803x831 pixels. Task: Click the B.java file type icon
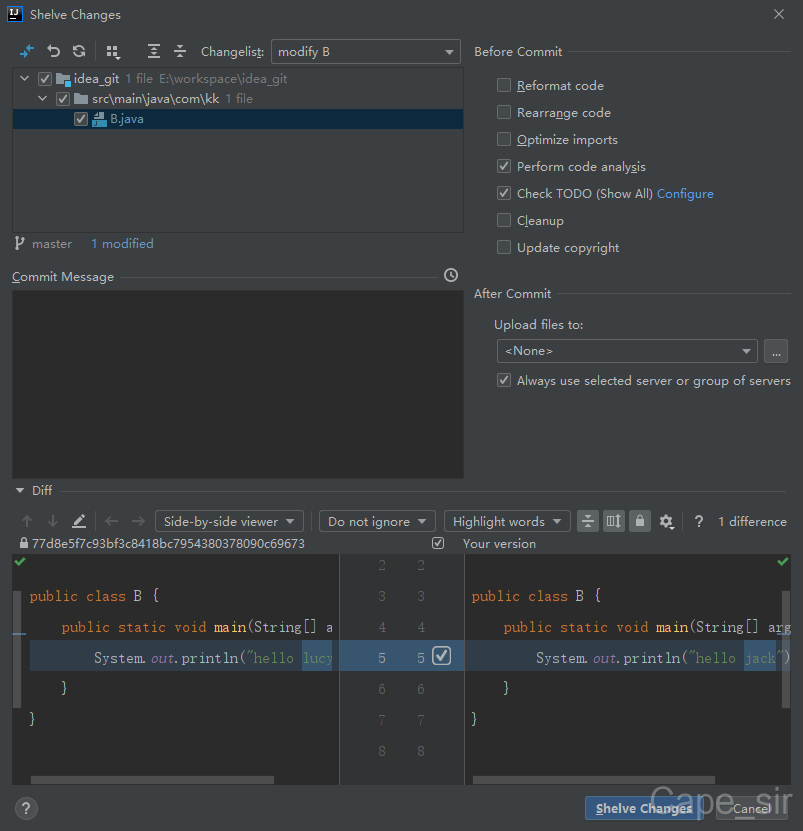[99, 119]
